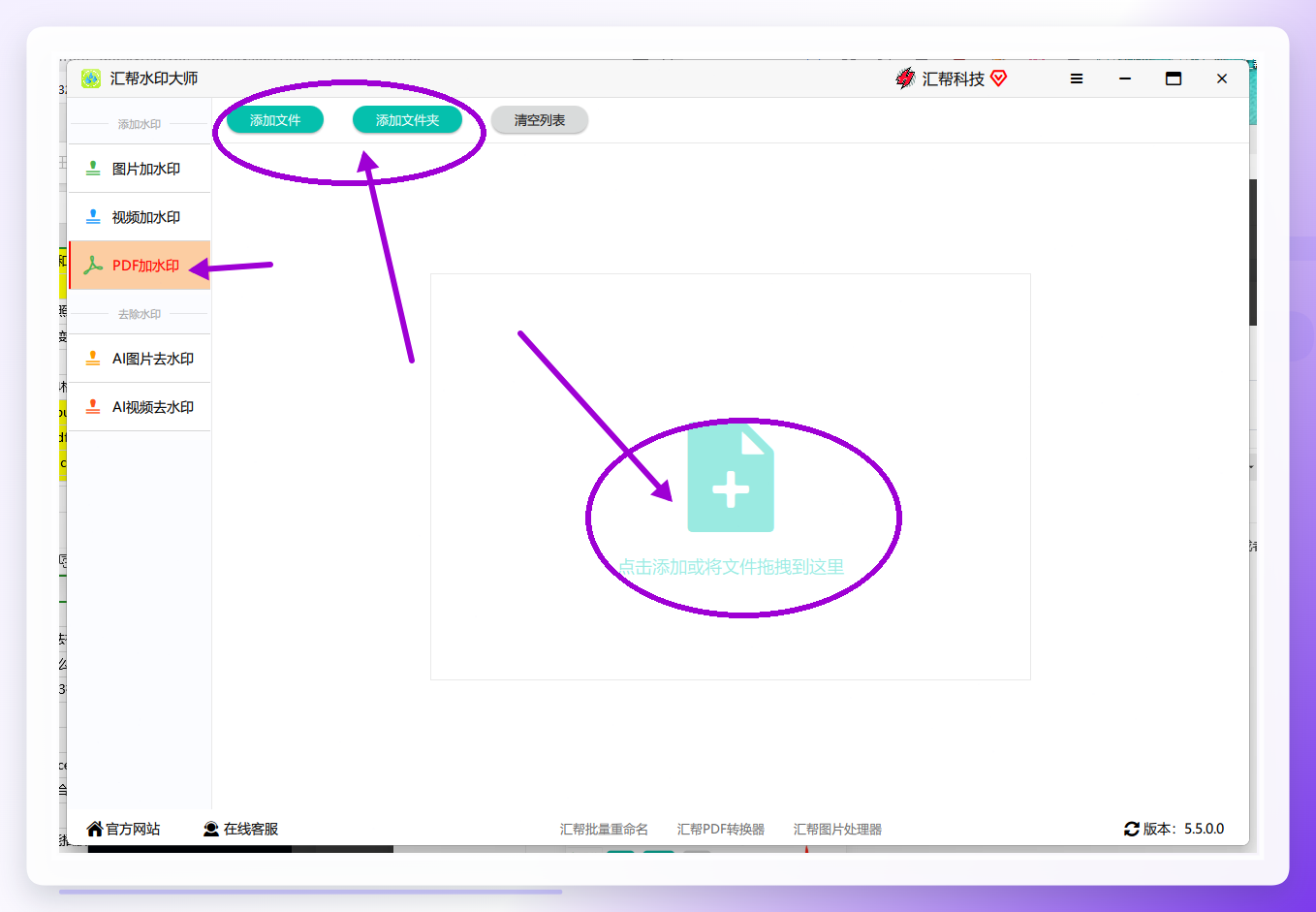Screen dimensions: 1316x912
Task: Click the 版本: 5.5.0.0 version text
Action: pos(1183,829)
